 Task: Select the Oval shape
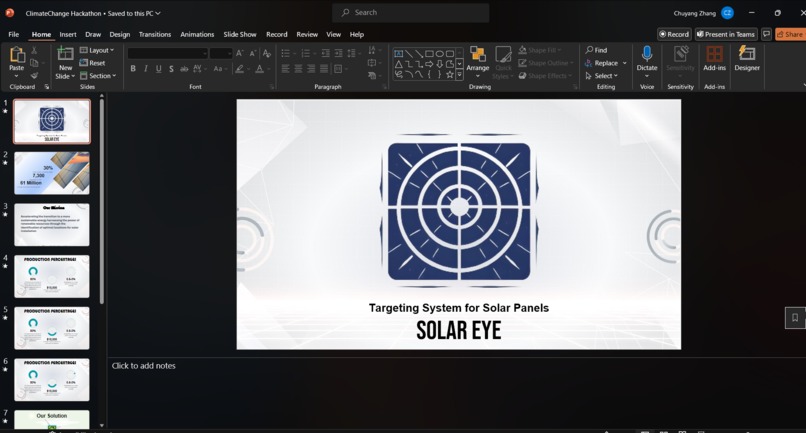(x=439, y=53)
